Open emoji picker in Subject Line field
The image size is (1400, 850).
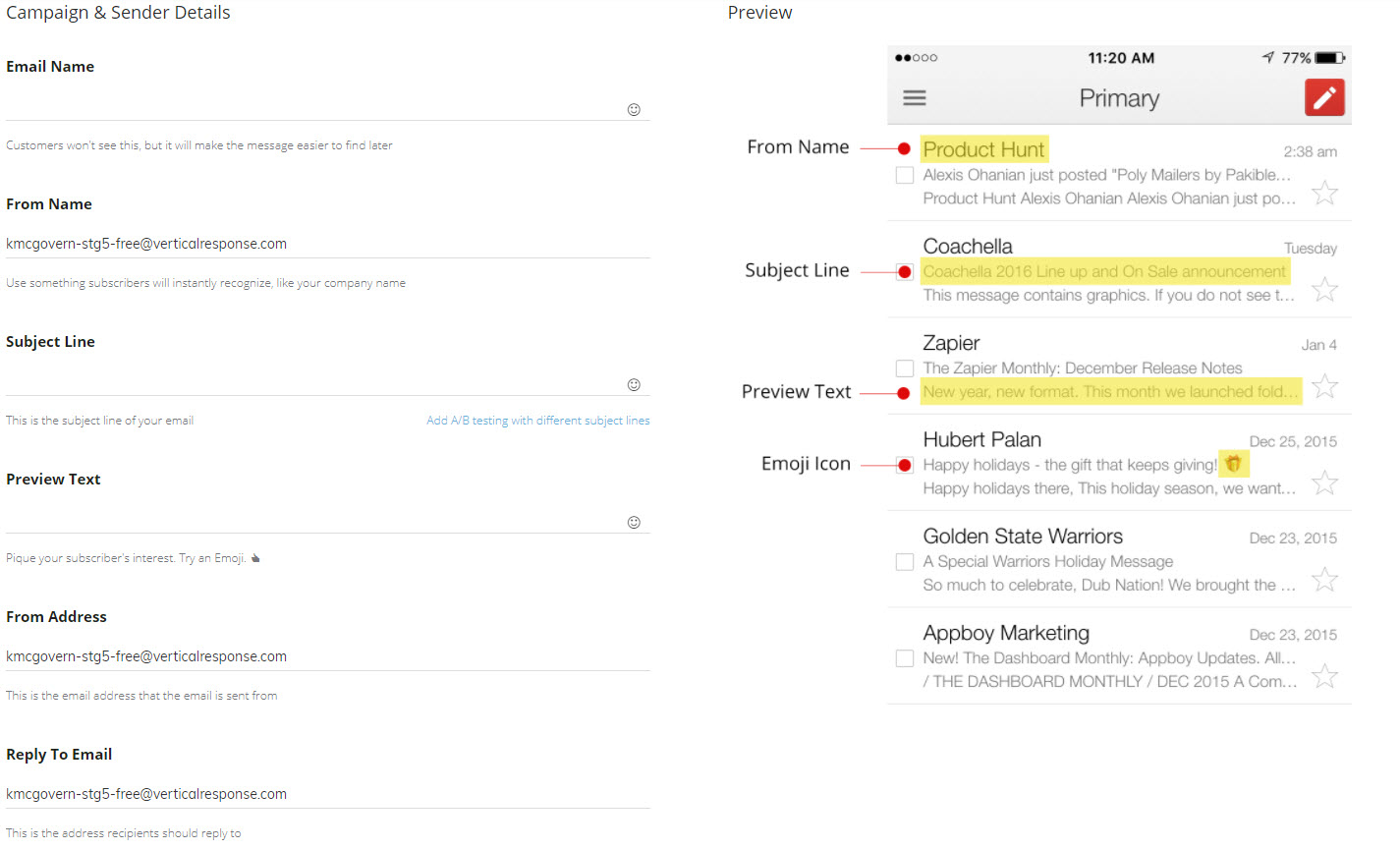634,384
